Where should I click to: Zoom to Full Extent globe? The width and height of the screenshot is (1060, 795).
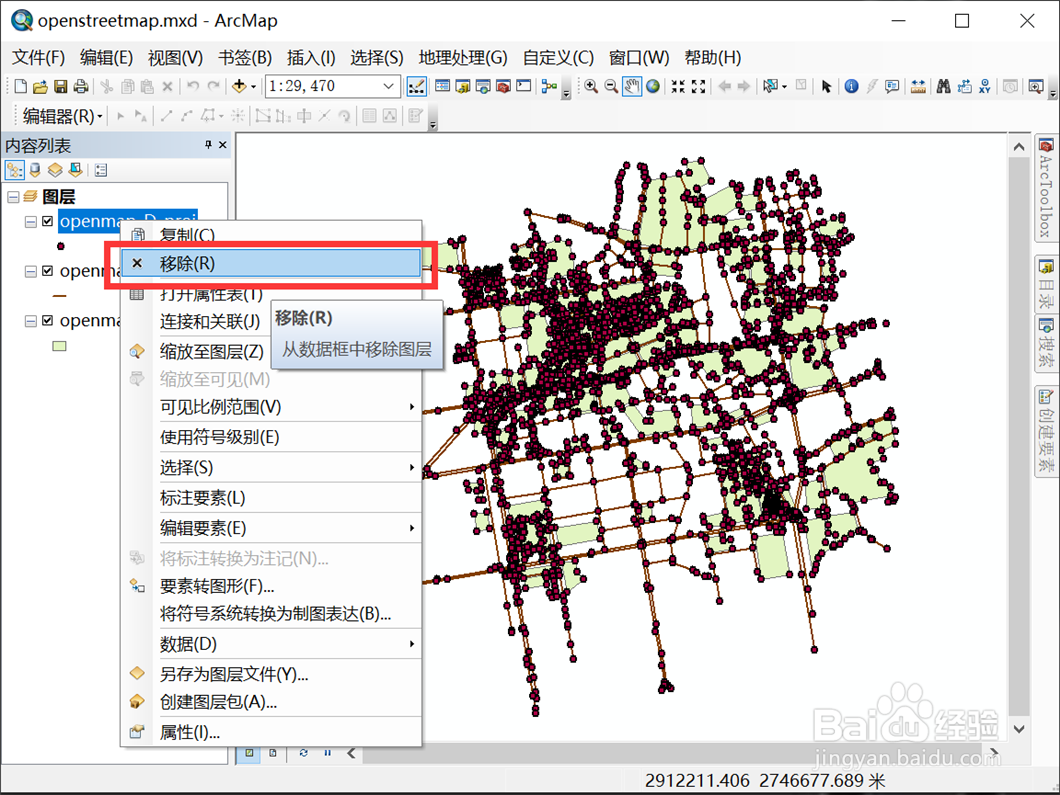[x=653, y=87]
